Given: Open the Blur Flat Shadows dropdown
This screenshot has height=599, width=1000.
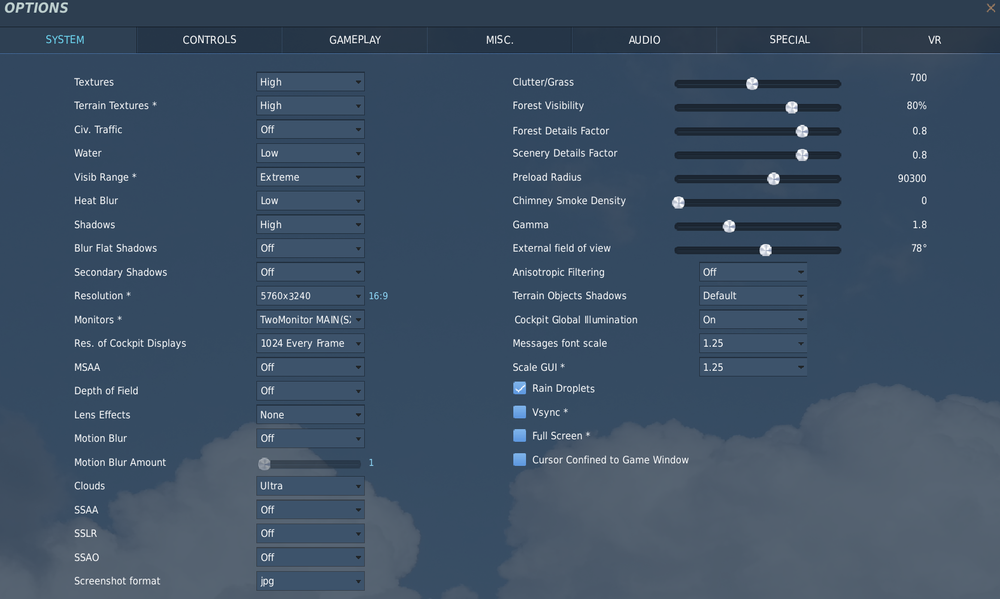Looking at the screenshot, I should pyautogui.click(x=310, y=248).
